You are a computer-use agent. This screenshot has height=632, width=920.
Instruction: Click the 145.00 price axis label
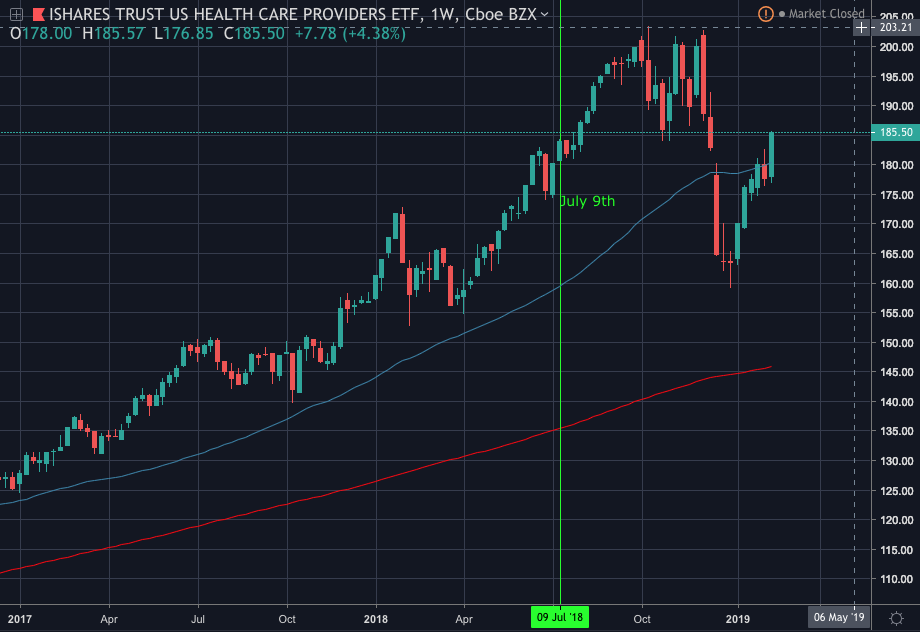pos(896,372)
